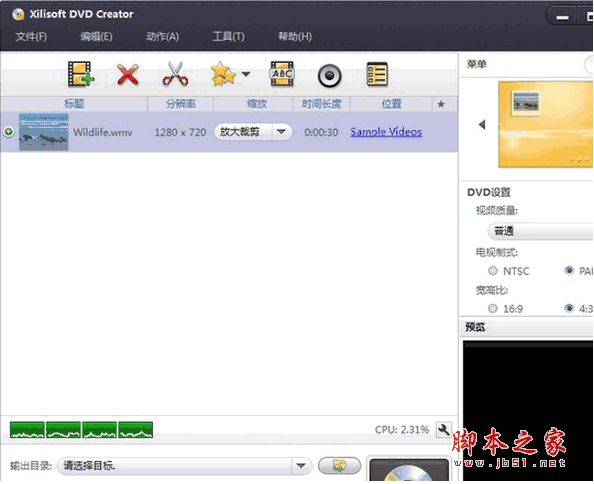Viewport: 594px width, 484px height.
Task: Click the red X remove icon
Action: (x=128, y=74)
